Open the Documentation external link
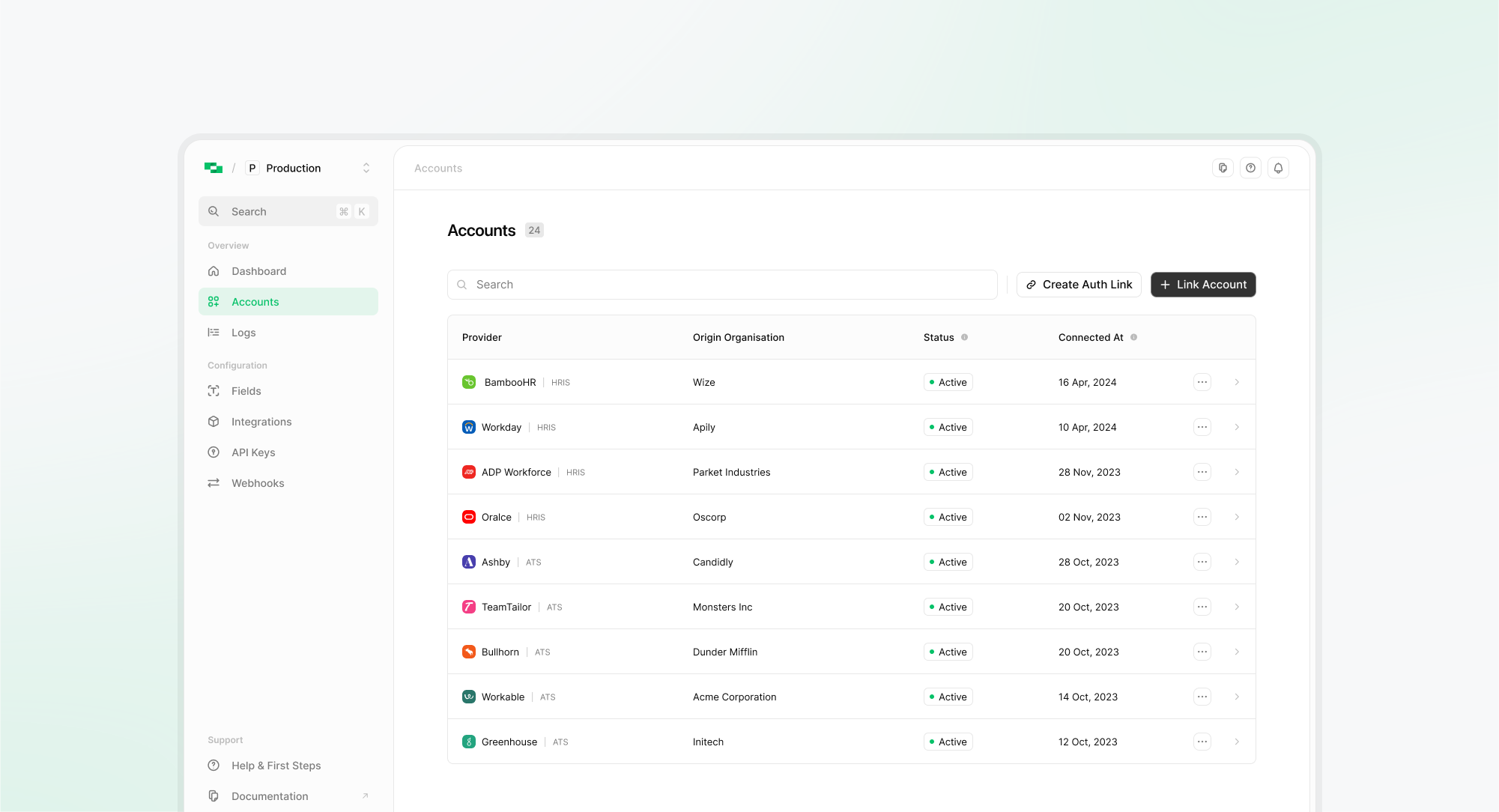 270,796
